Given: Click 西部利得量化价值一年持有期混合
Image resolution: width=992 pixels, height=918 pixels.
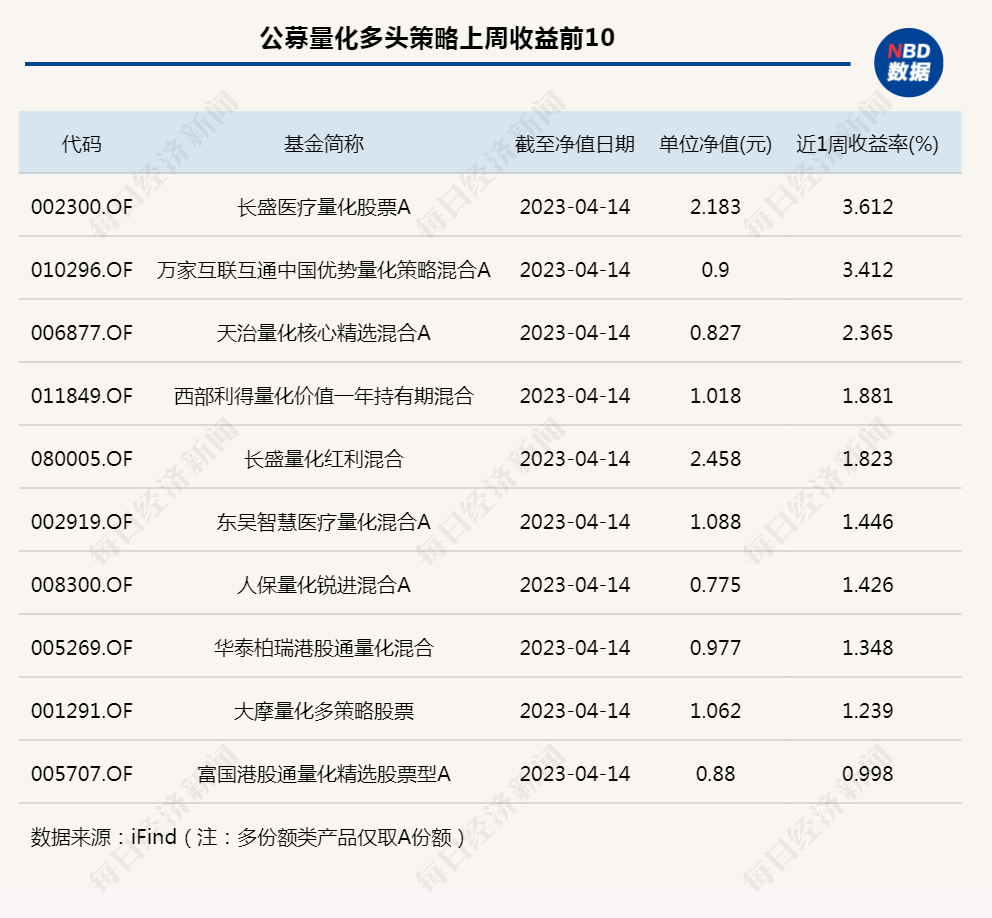Looking at the screenshot, I should tap(323, 396).
